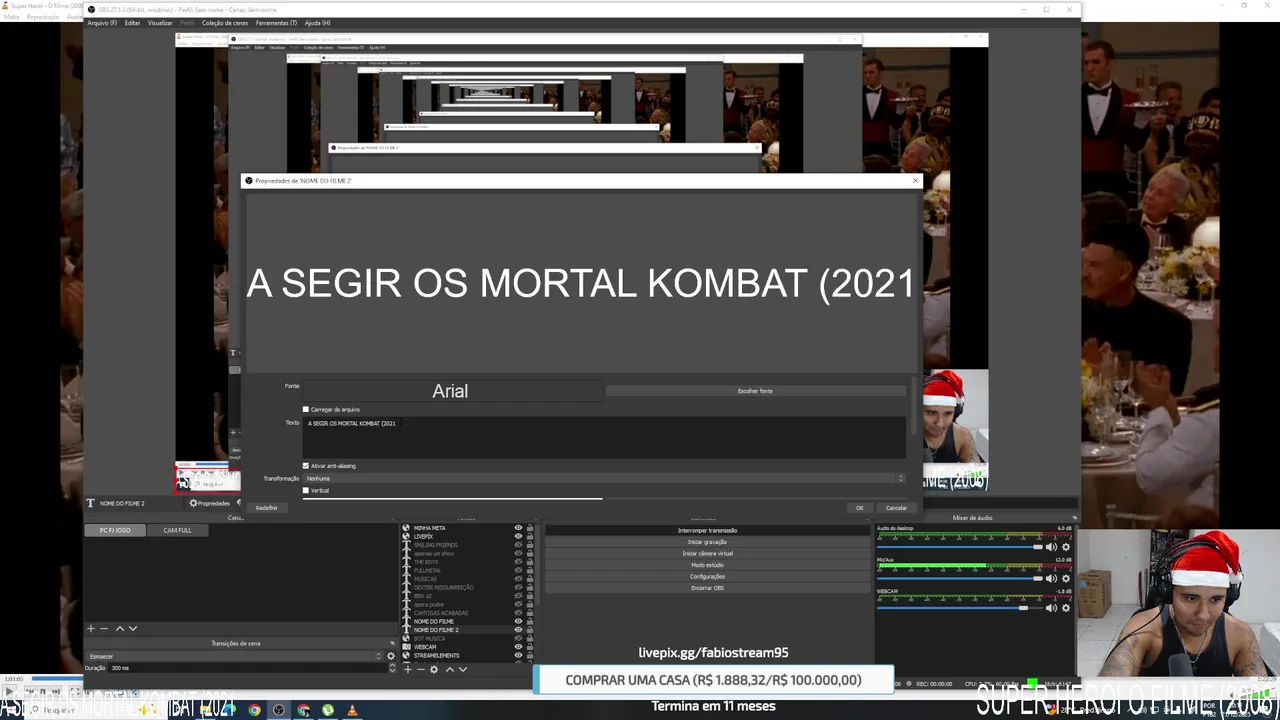Show the THE BOYS source
This screenshot has width=1280, height=720.
pyautogui.click(x=518, y=562)
